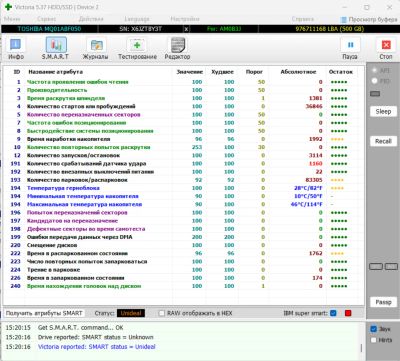Click the Passp button
The image size is (400, 361).
point(383,302)
